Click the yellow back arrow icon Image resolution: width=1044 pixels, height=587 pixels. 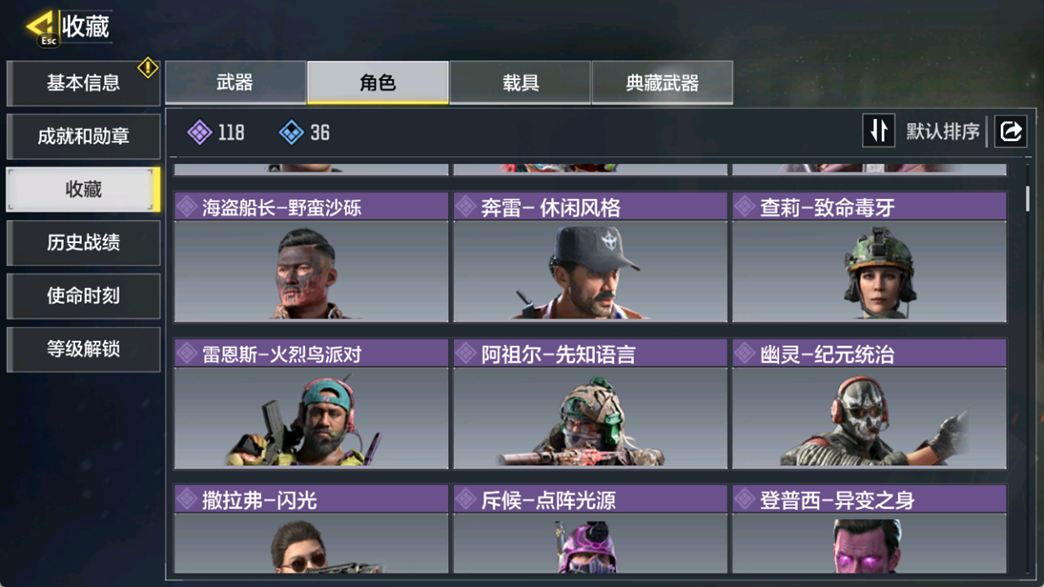40,25
